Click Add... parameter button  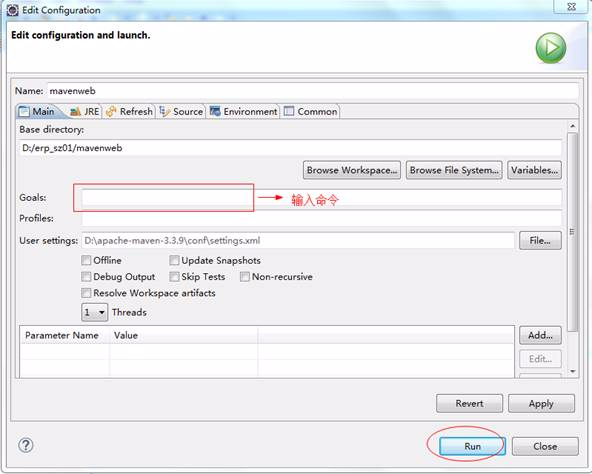pos(540,335)
